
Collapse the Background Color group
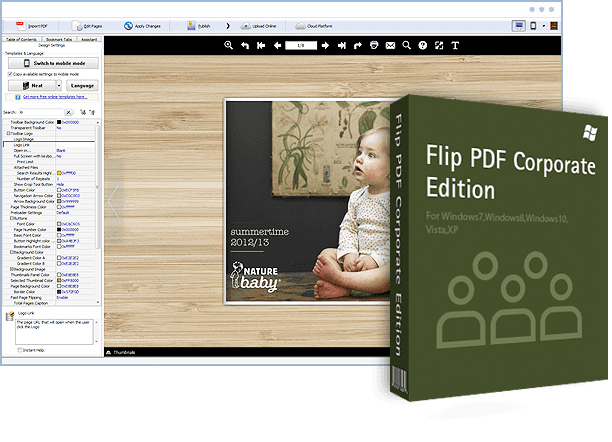pyautogui.click(x=12, y=252)
